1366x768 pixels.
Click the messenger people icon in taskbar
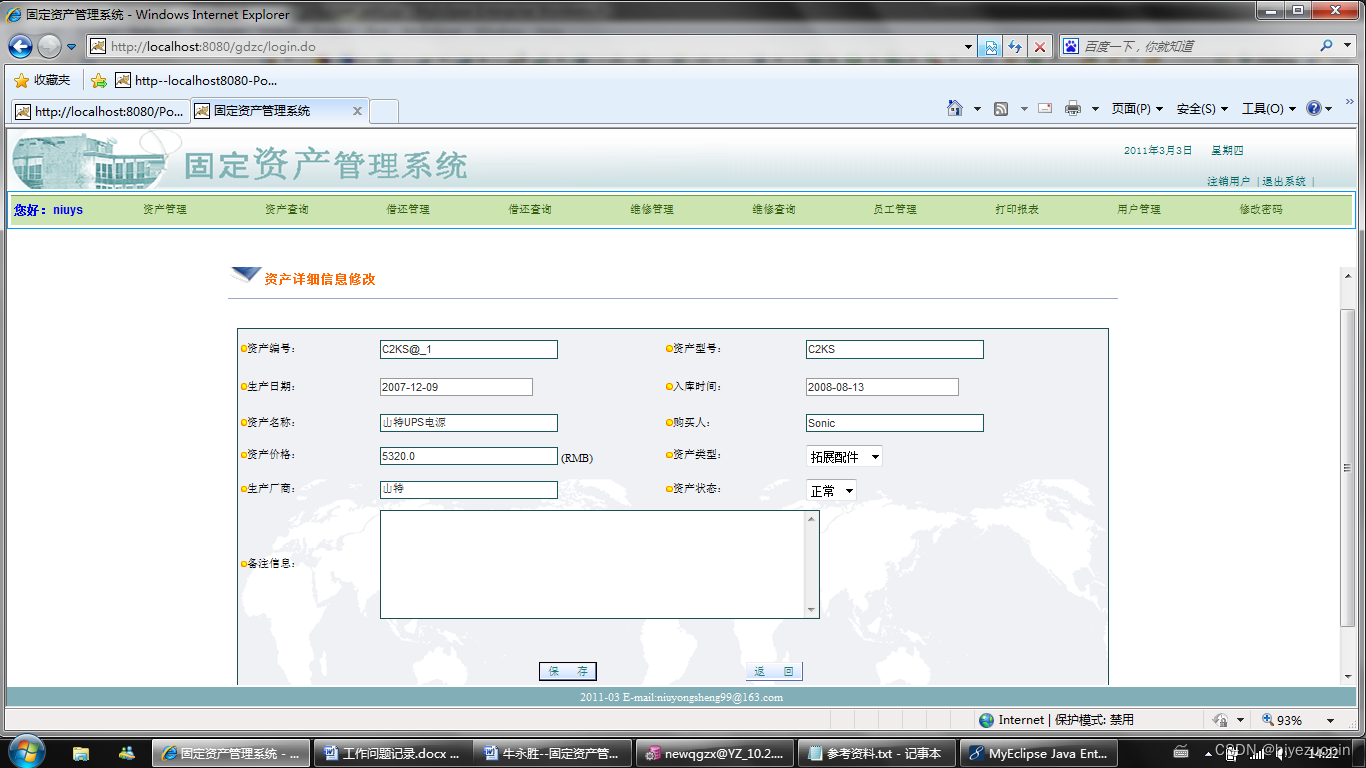point(127,752)
